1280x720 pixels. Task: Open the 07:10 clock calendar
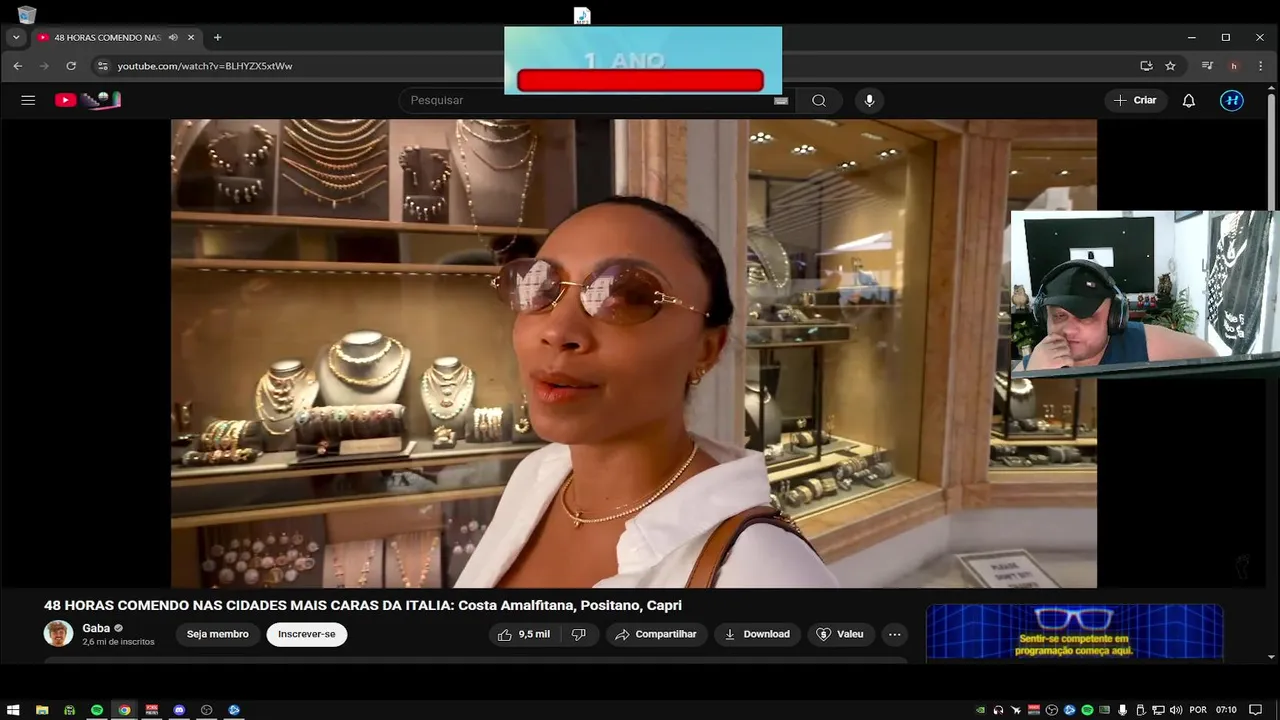(1226, 710)
